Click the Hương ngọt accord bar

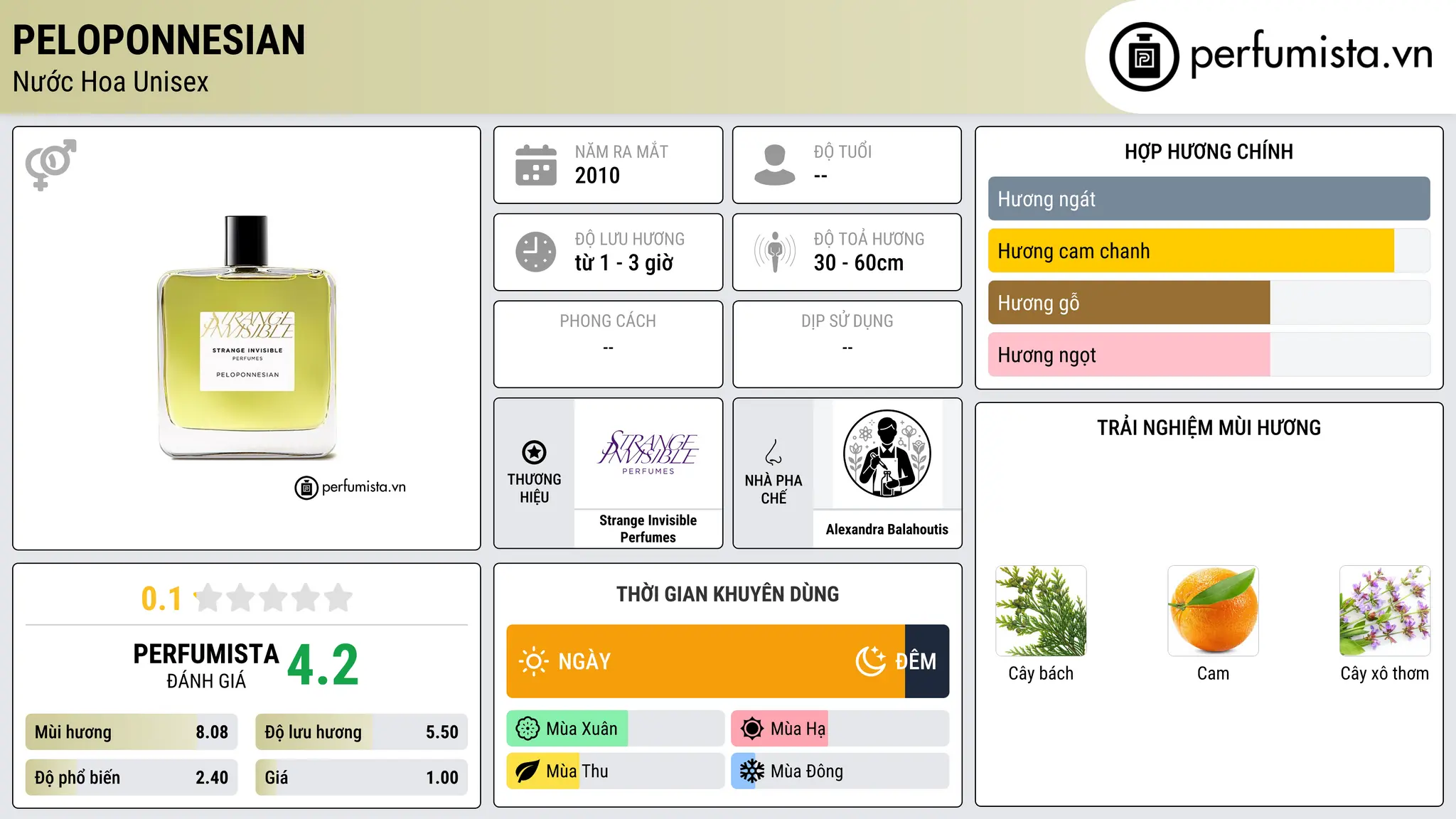pos(1209,355)
